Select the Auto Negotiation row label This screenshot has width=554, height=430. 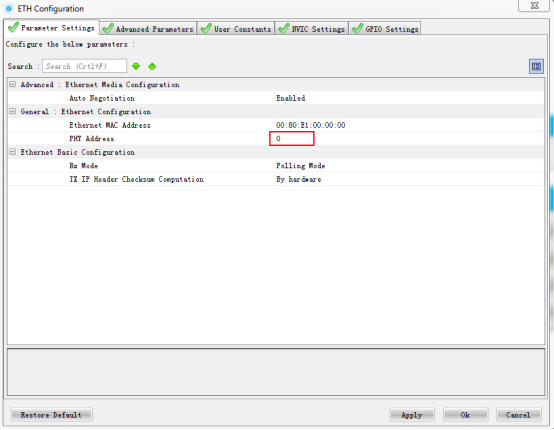point(102,98)
